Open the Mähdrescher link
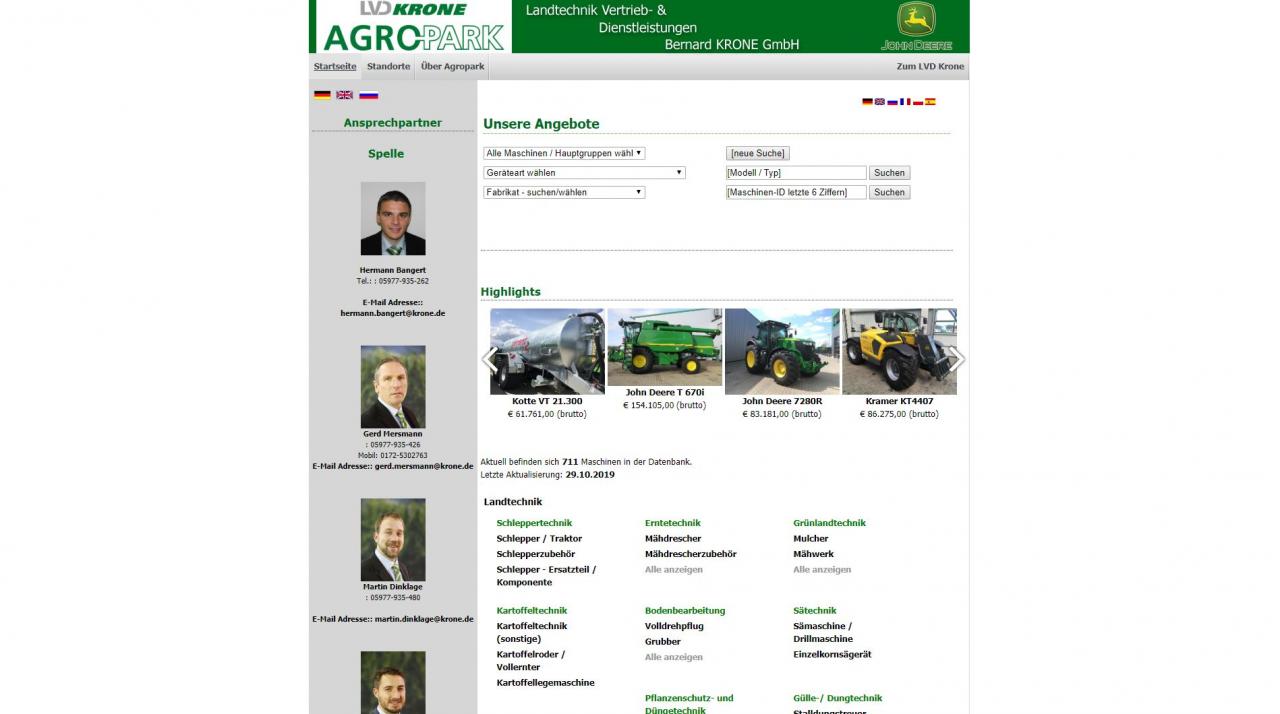The image size is (1280, 714). tap(673, 539)
